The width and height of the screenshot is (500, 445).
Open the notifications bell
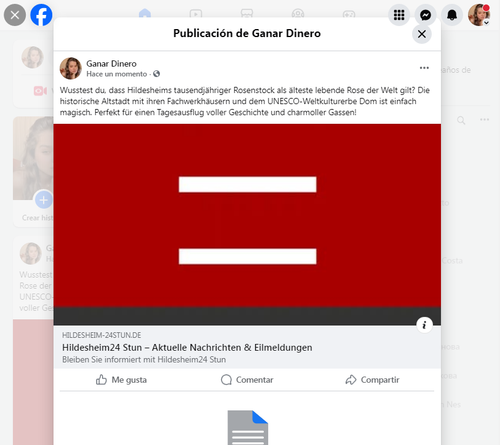click(x=452, y=15)
